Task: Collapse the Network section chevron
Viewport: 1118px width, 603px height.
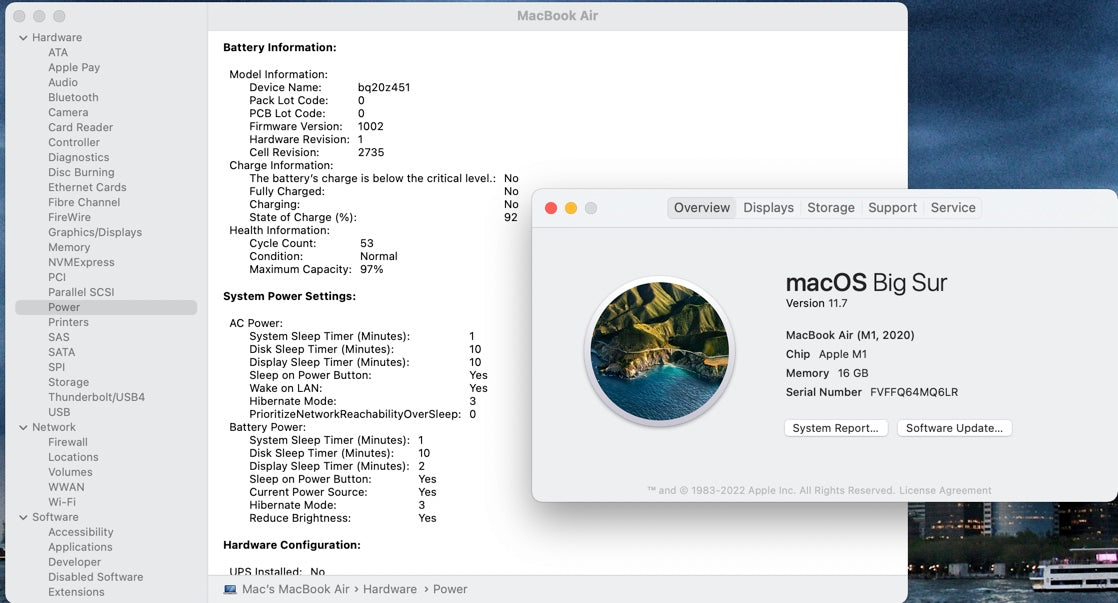Action: pyautogui.click(x=23, y=427)
